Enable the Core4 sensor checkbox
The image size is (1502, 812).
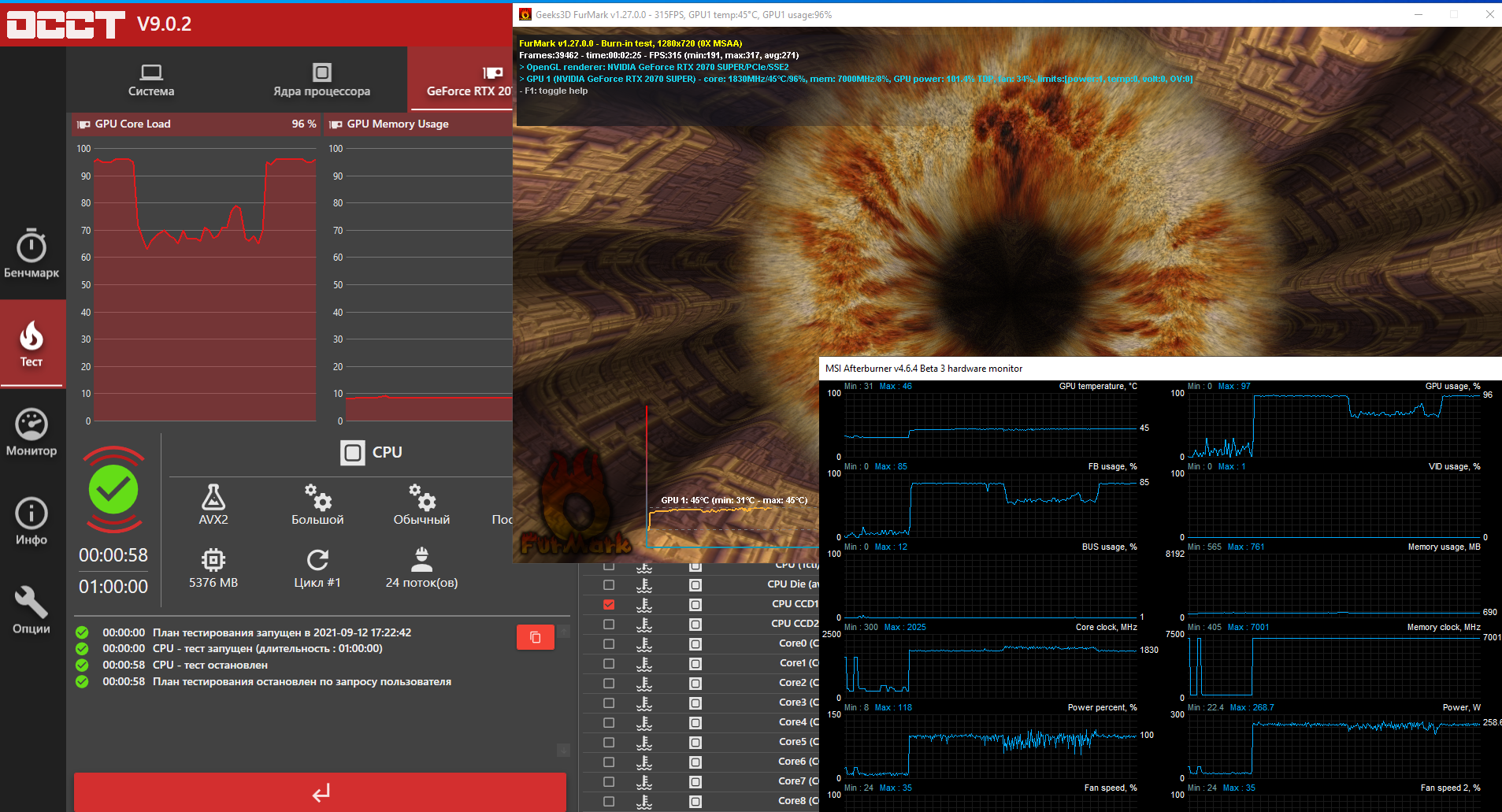609,723
